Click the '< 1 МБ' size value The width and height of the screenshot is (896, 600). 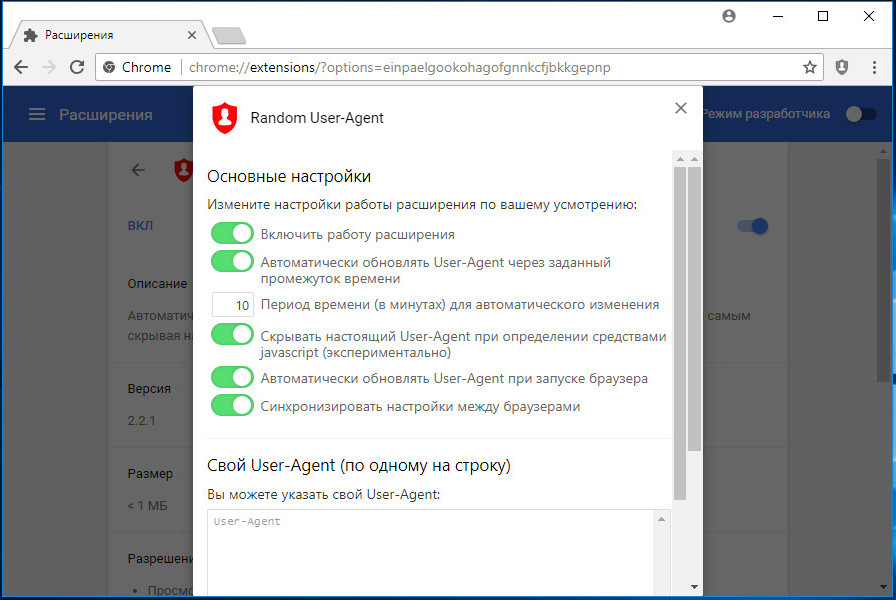[147, 506]
